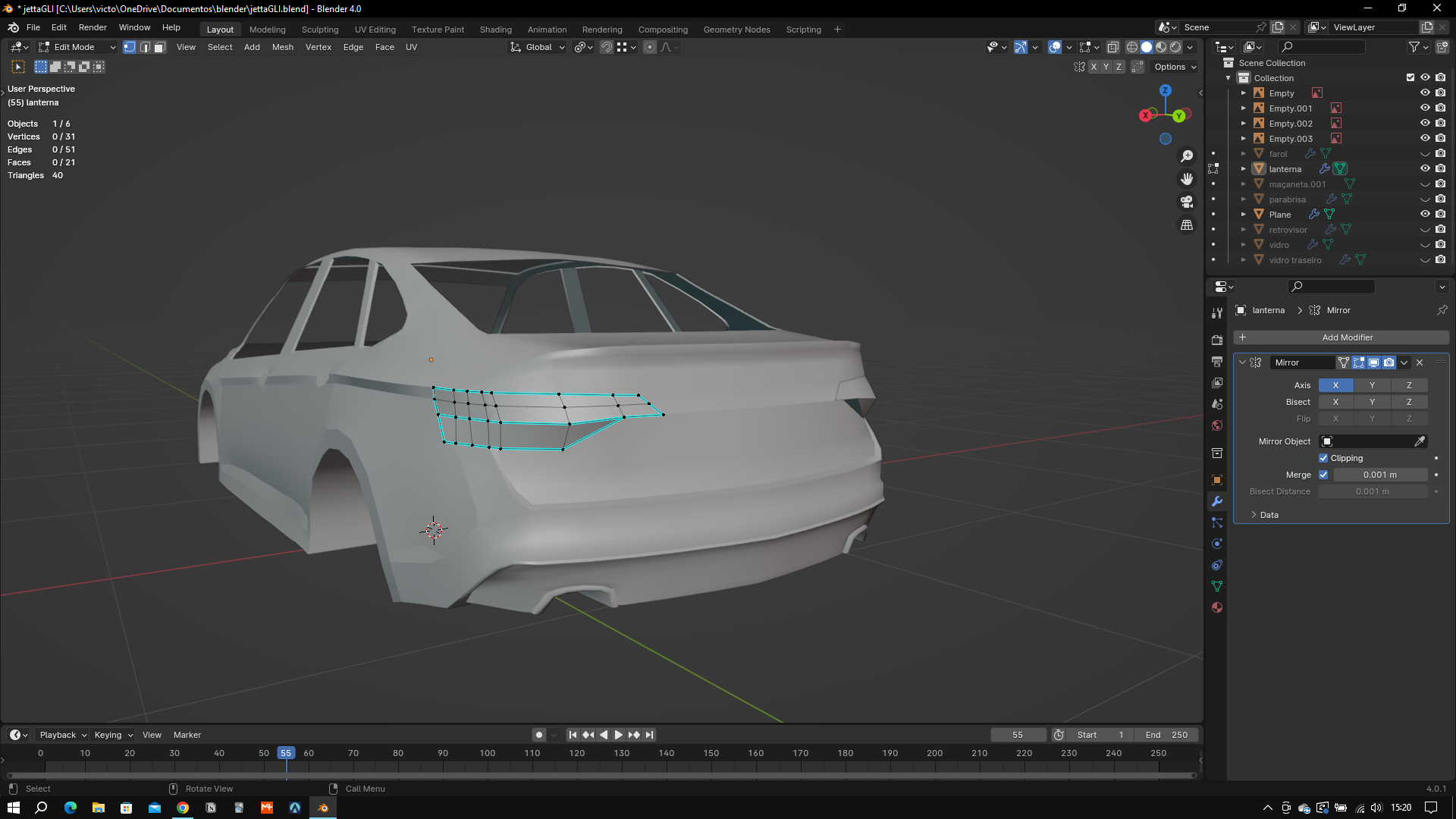Screen dimensions: 1456x819
Task: Open the Mesh menu
Action: 282,47
